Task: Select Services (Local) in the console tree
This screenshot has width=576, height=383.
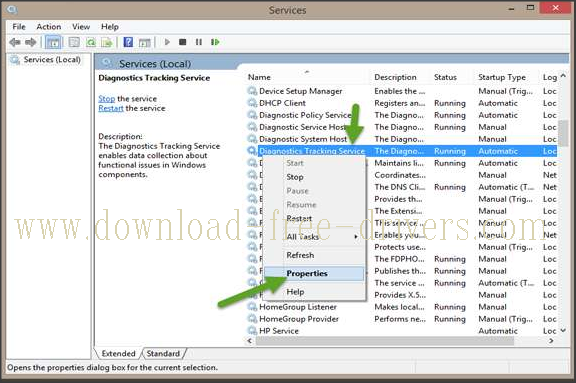Action: point(52,59)
